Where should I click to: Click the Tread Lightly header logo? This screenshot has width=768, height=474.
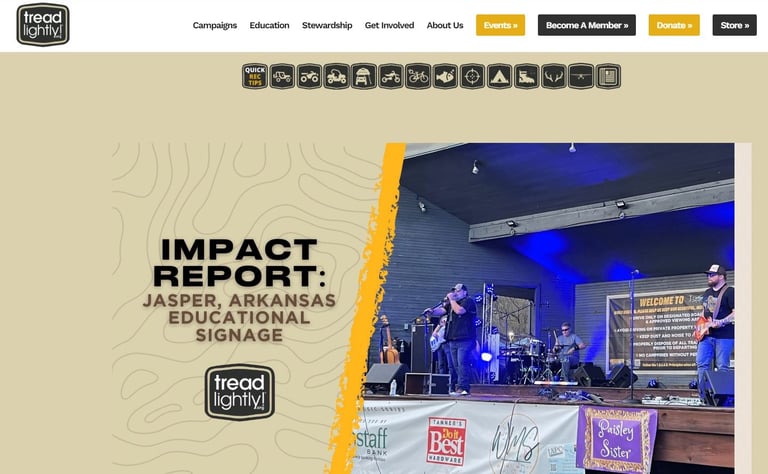[43, 24]
